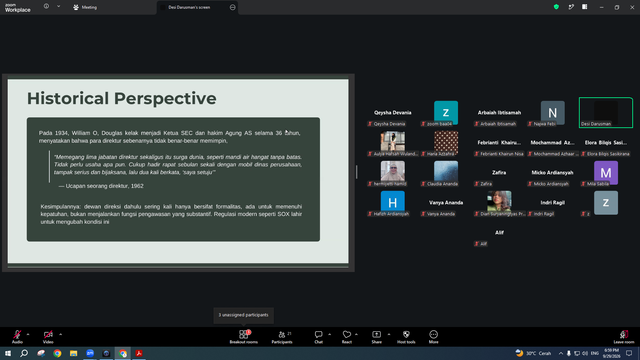
Task: Open first Chrome icon in taskbar
Action: 57,353
